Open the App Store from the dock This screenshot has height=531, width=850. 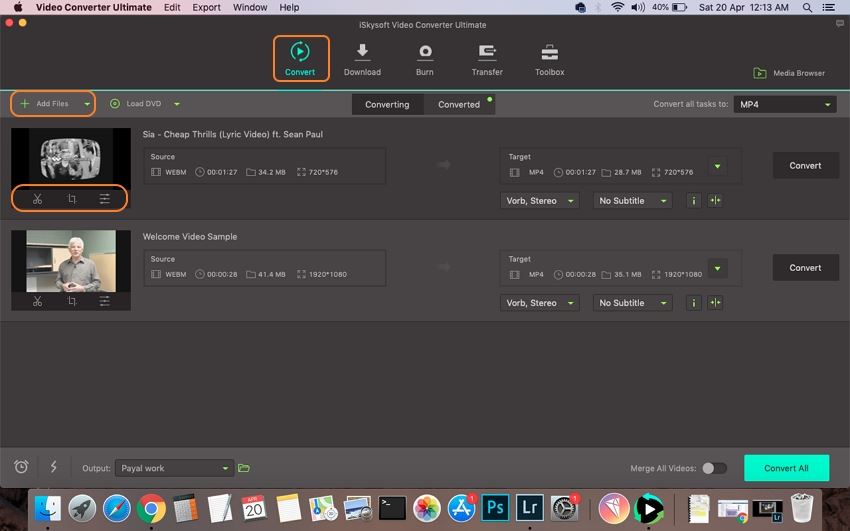461,508
